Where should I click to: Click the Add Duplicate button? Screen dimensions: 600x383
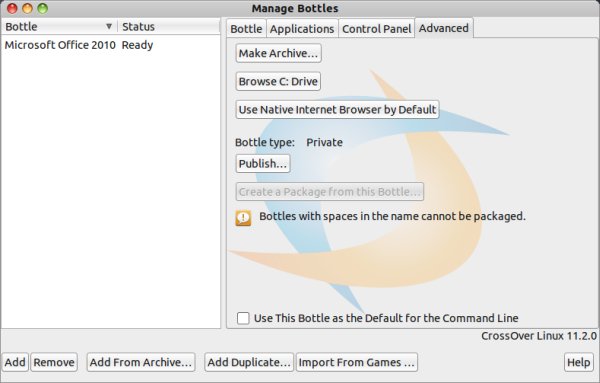(x=249, y=362)
